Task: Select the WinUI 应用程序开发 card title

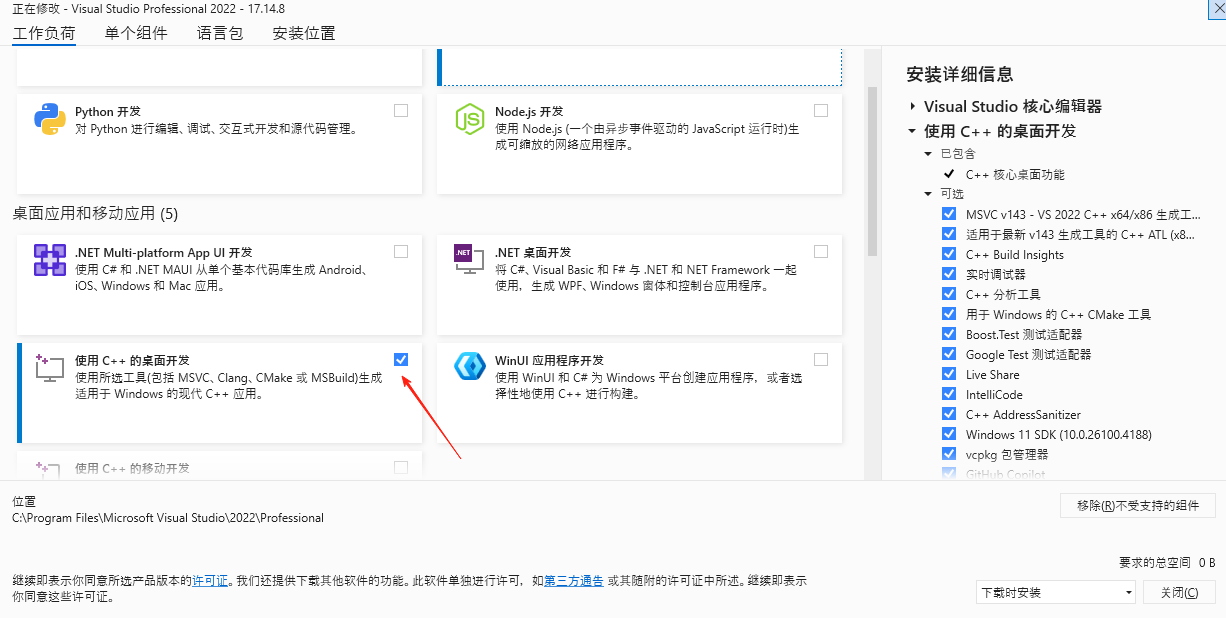Action: [x=549, y=360]
